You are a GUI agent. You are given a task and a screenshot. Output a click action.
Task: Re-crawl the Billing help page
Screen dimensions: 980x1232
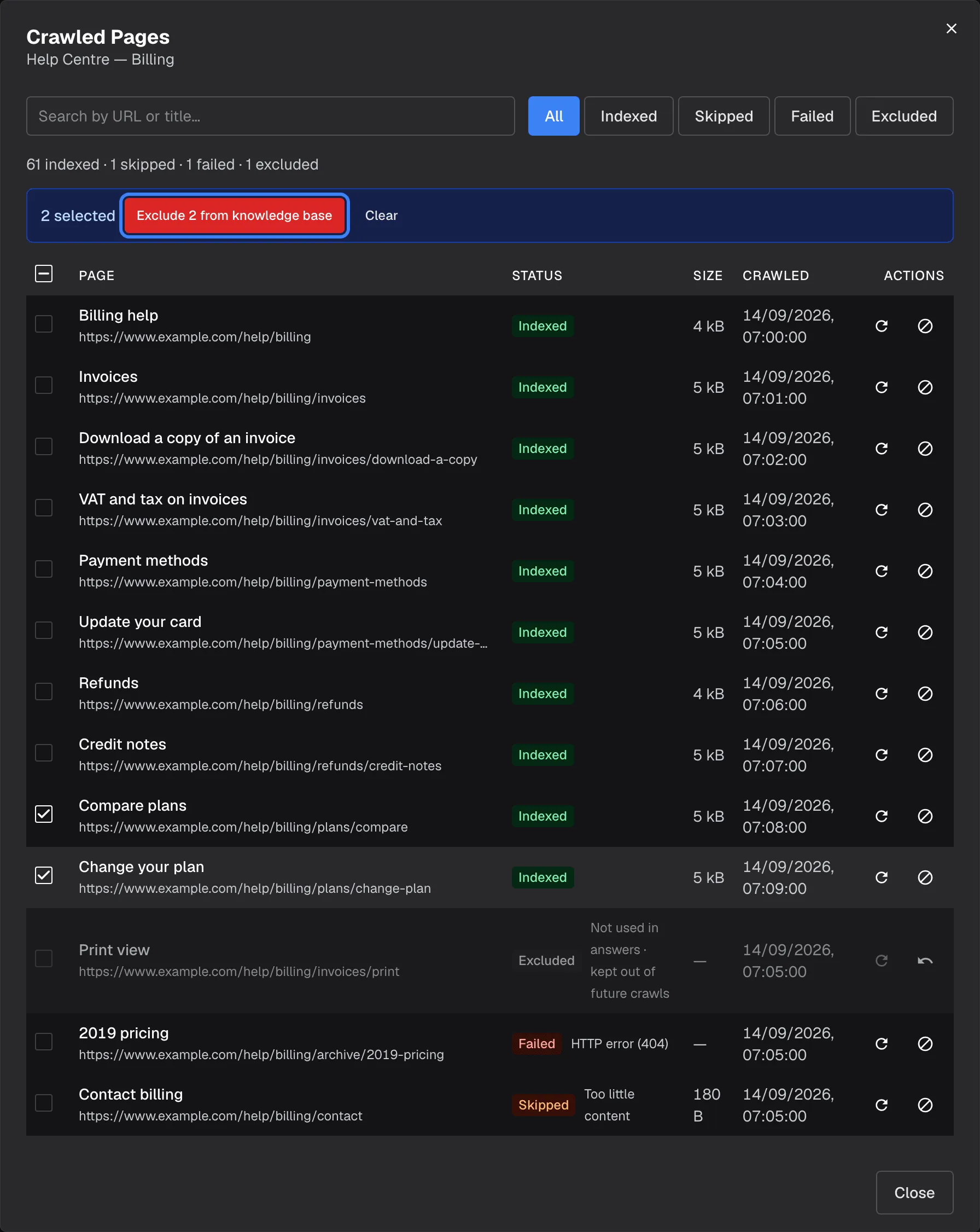881,326
